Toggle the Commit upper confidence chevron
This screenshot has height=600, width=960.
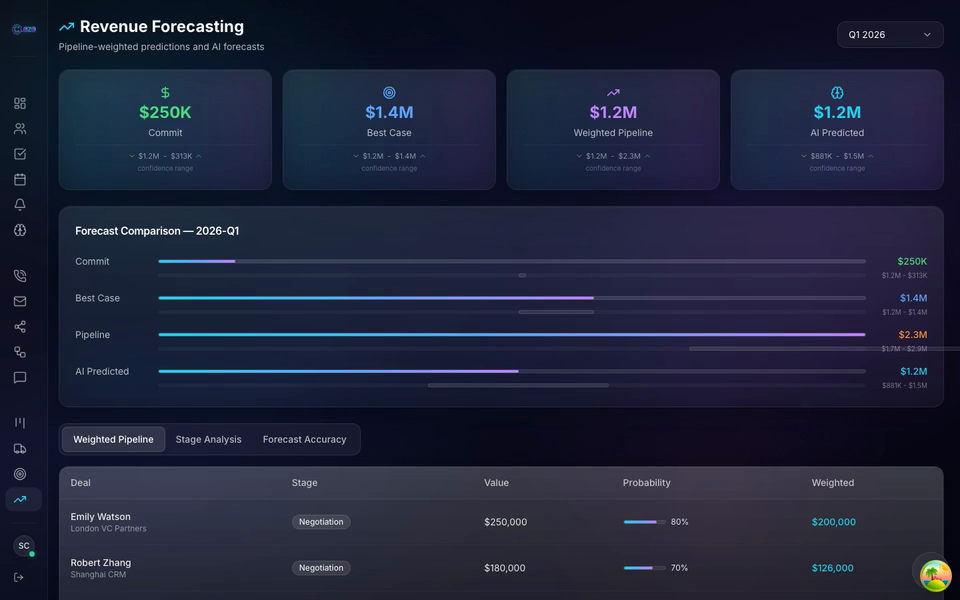click(200, 155)
